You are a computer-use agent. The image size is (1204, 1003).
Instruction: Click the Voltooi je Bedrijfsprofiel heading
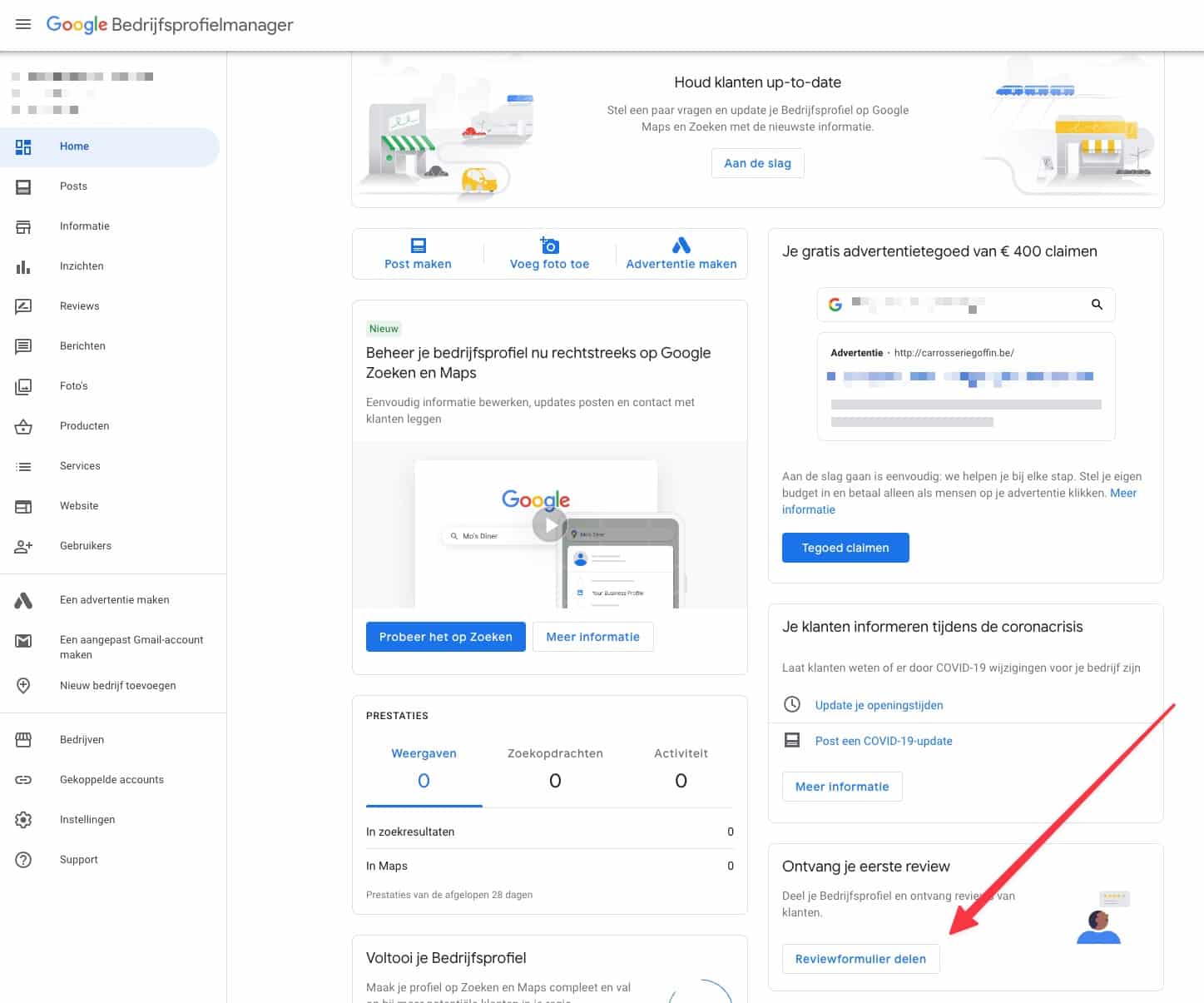click(446, 958)
